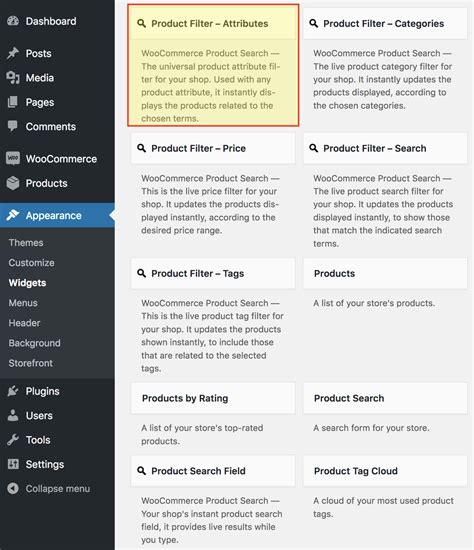Expand the Product Filter – Attributes widget

click(213, 24)
